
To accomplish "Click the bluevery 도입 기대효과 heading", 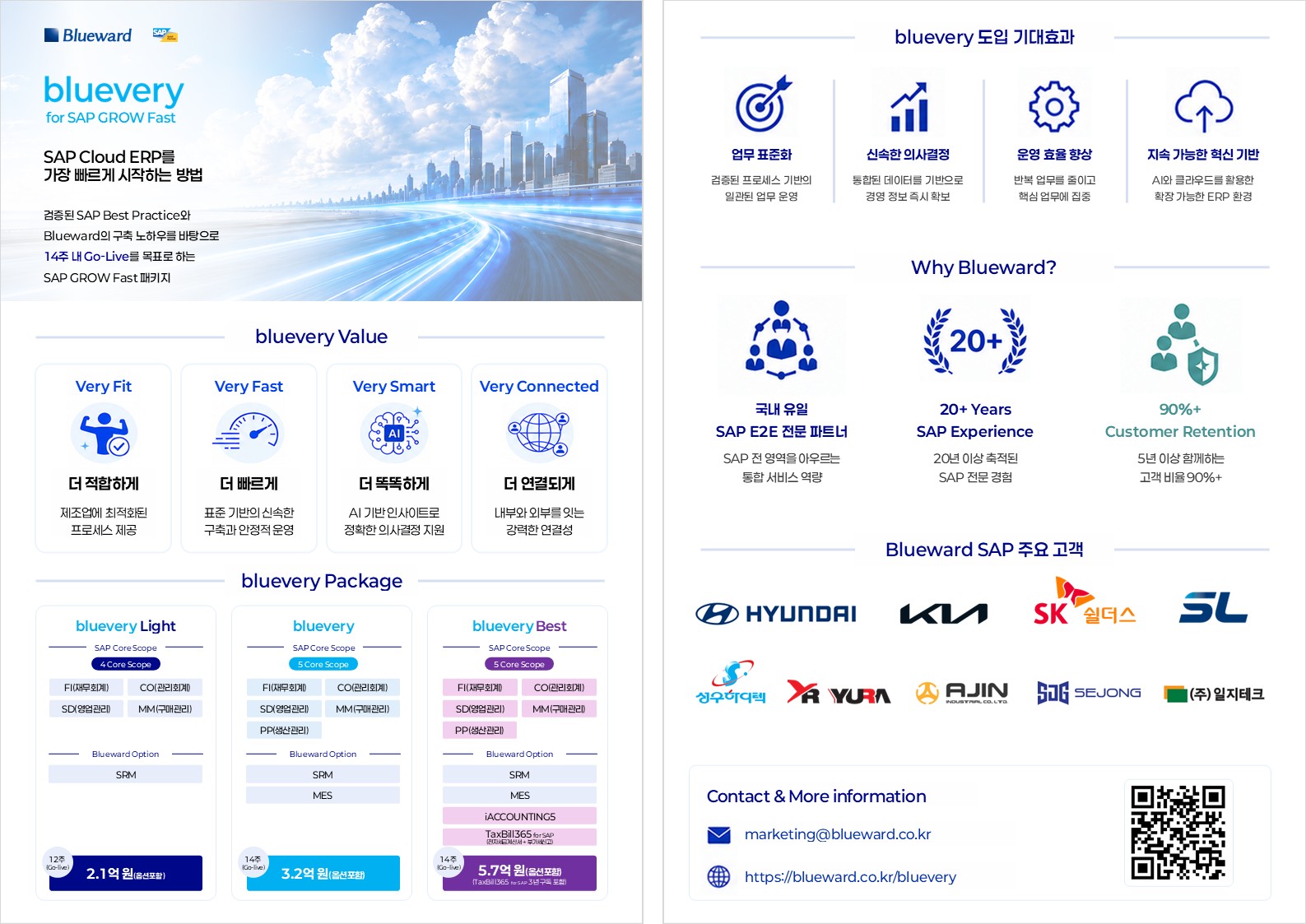I will (x=984, y=37).
